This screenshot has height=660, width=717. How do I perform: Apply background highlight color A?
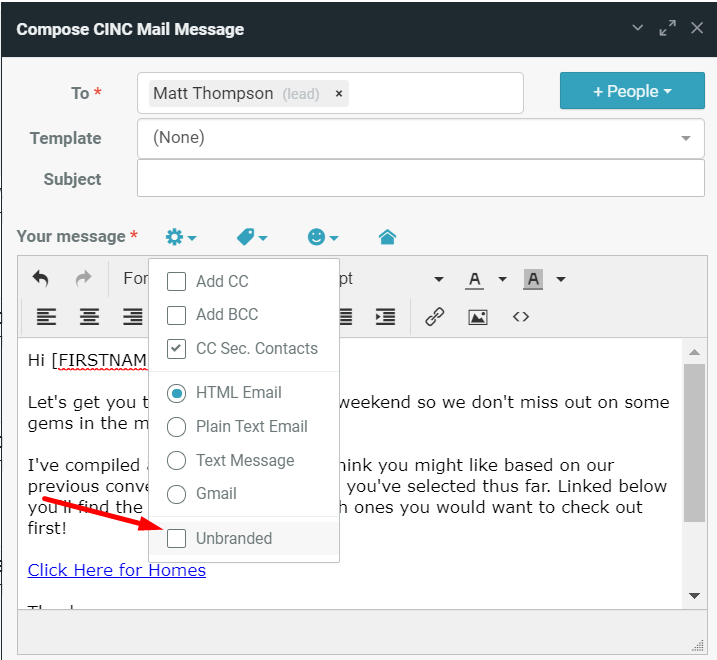[533, 279]
